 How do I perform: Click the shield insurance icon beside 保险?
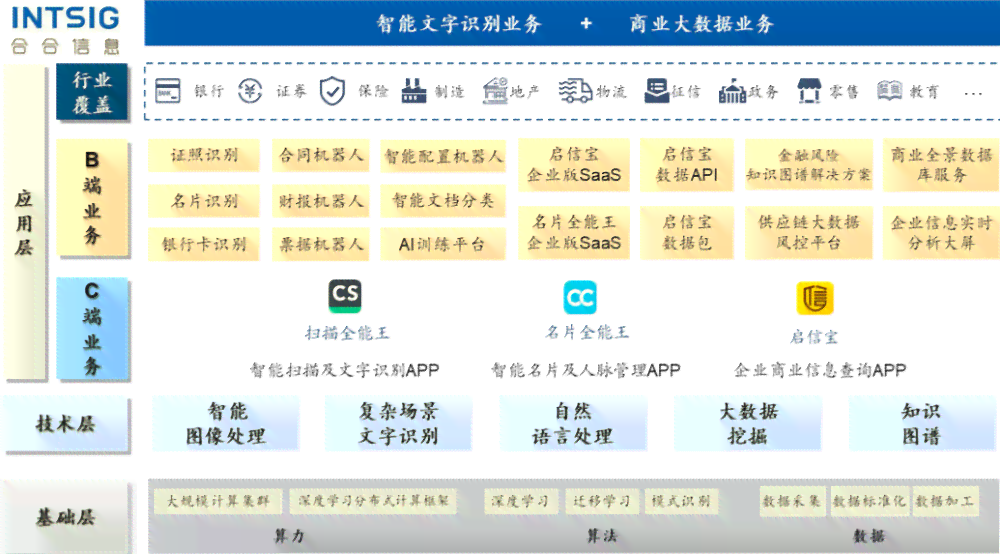332,91
